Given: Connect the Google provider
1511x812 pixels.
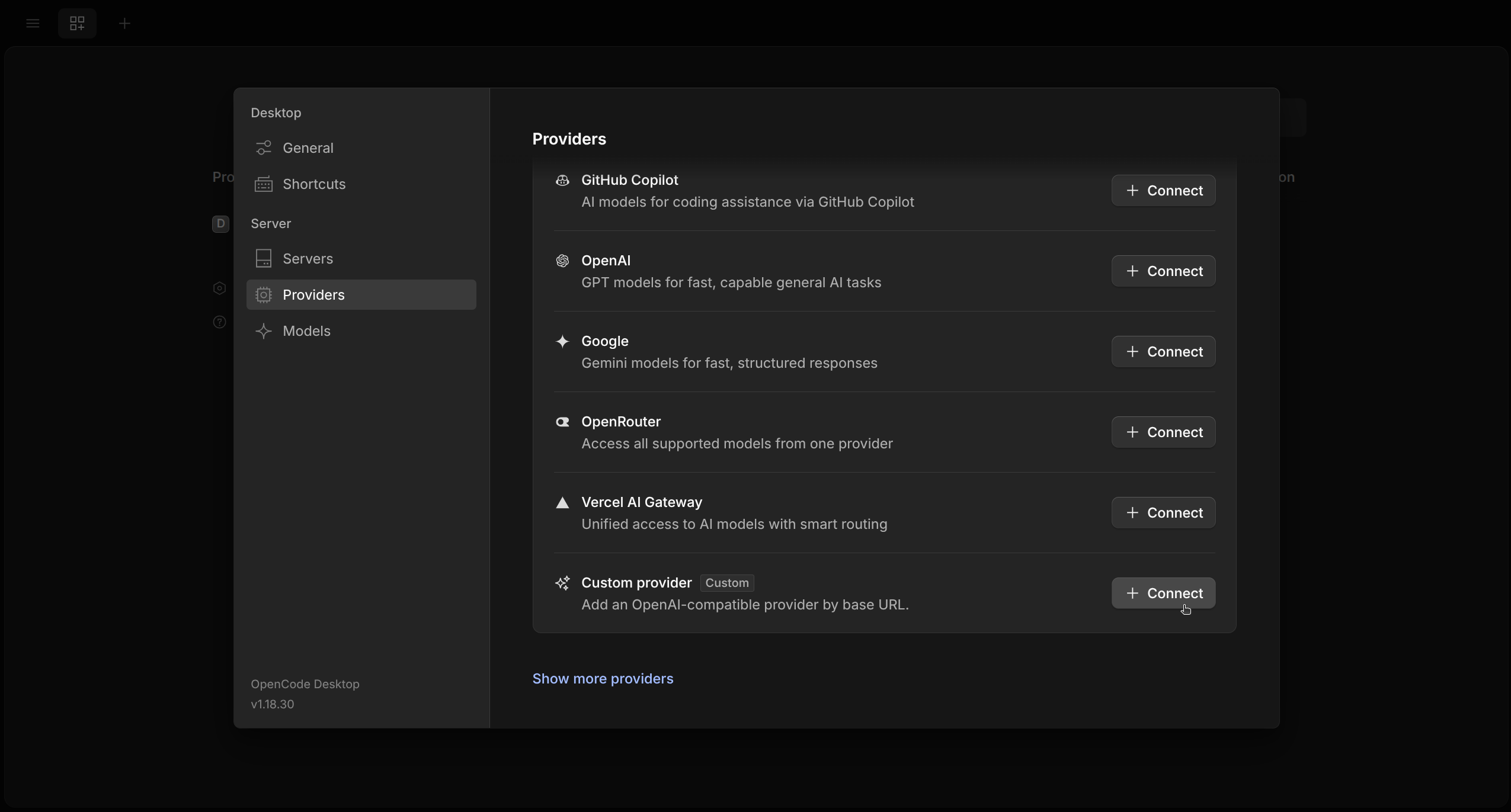Looking at the screenshot, I should (1163, 352).
